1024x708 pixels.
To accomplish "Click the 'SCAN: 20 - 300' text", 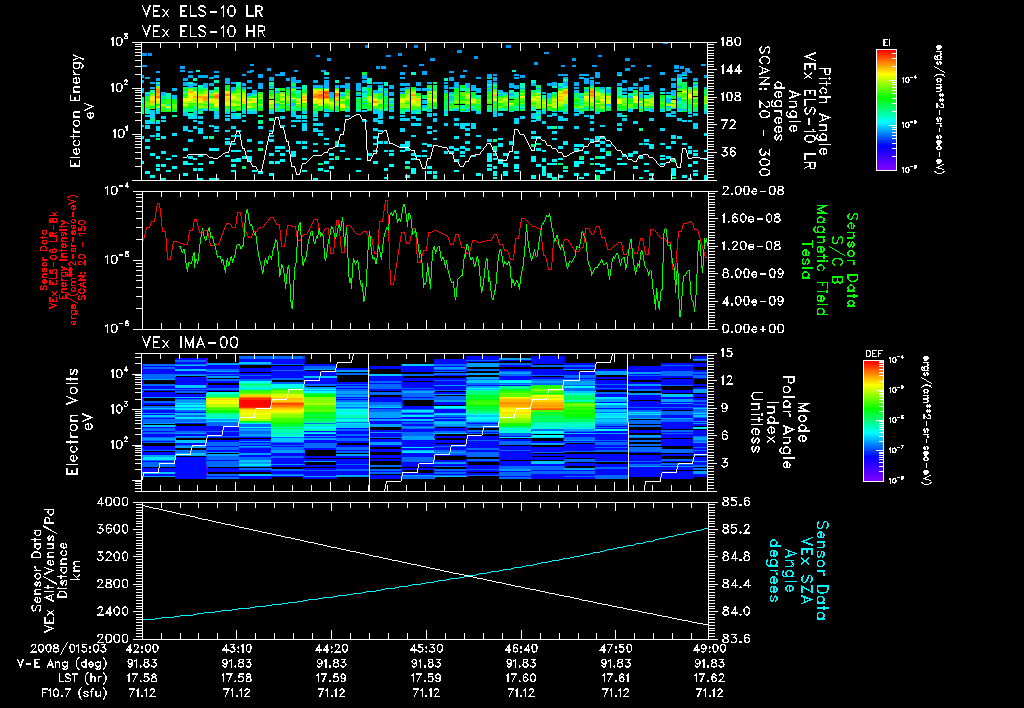I will coord(763,111).
